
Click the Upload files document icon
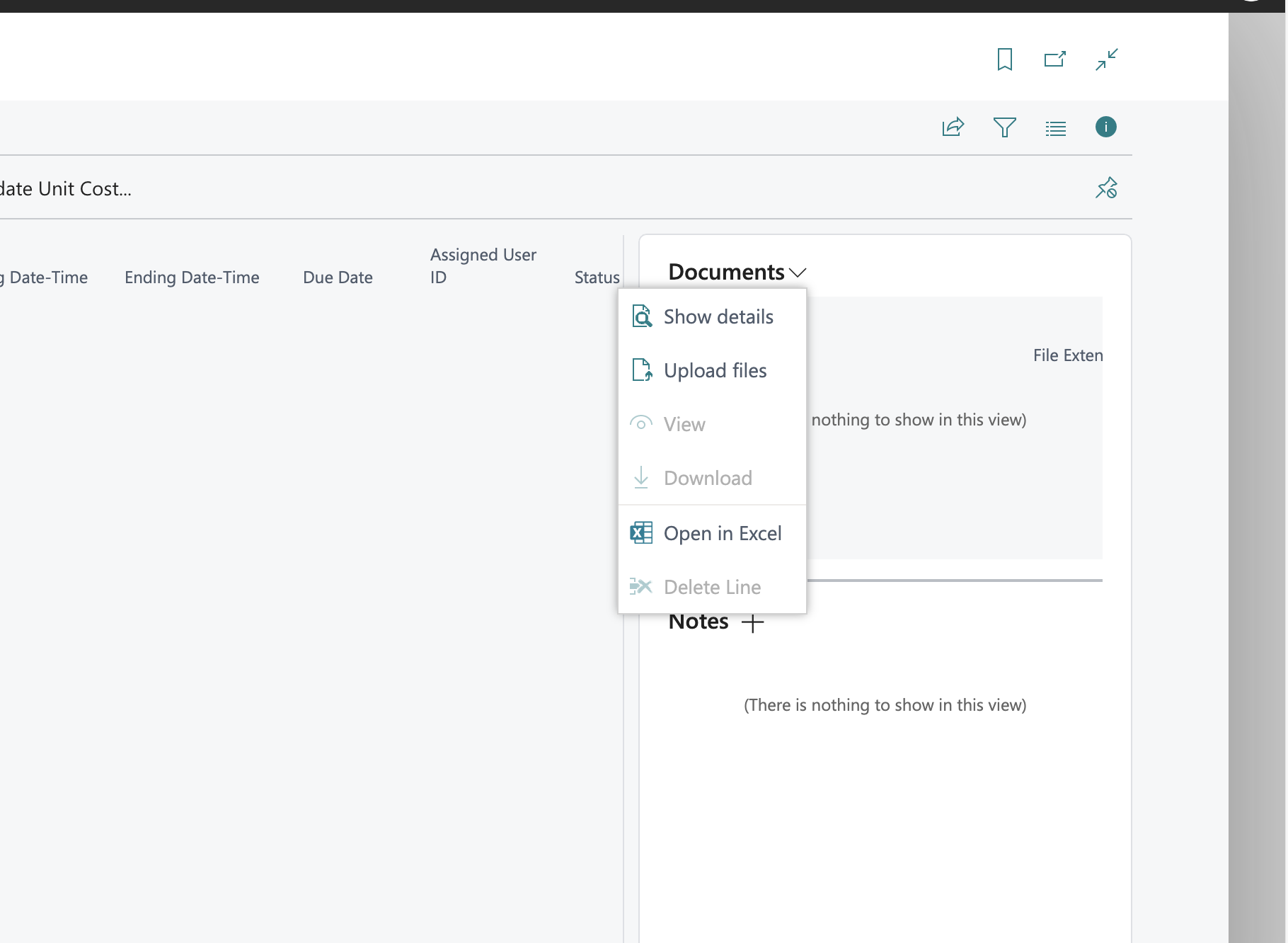click(641, 370)
